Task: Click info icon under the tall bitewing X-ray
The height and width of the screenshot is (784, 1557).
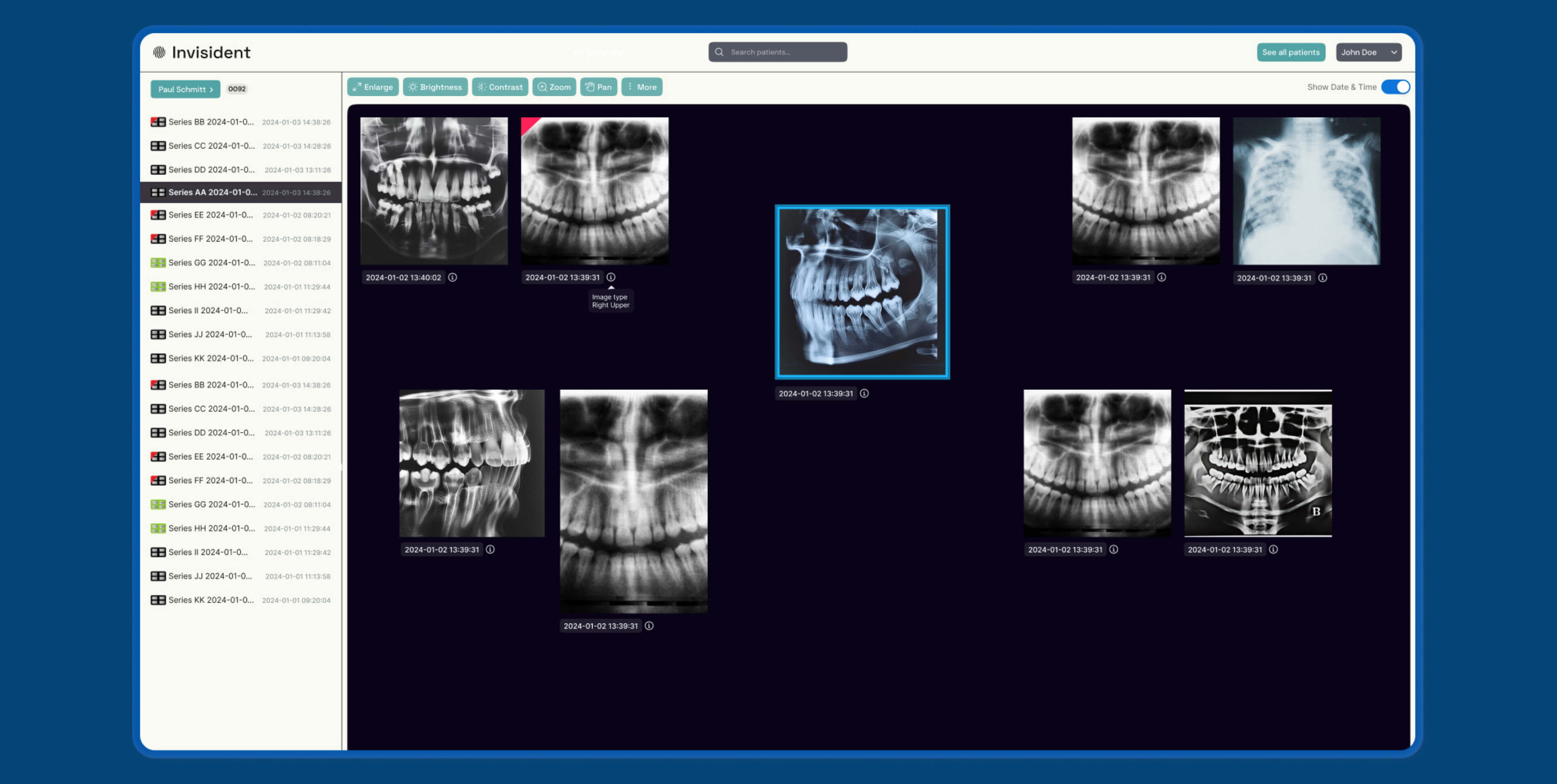Action: pyautogui.click(x=649, y=625)
